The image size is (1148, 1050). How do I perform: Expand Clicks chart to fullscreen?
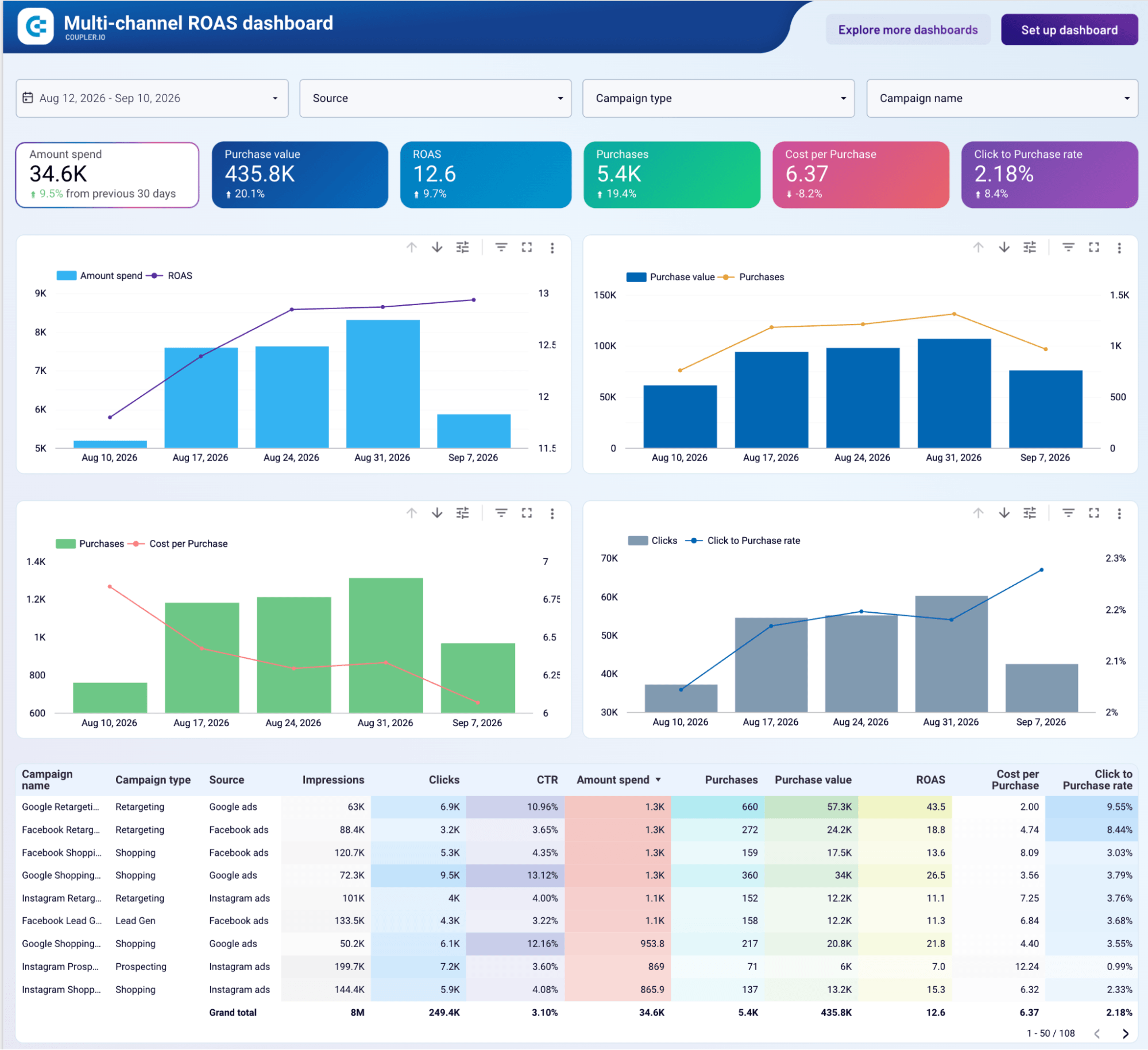point(1093,513)
